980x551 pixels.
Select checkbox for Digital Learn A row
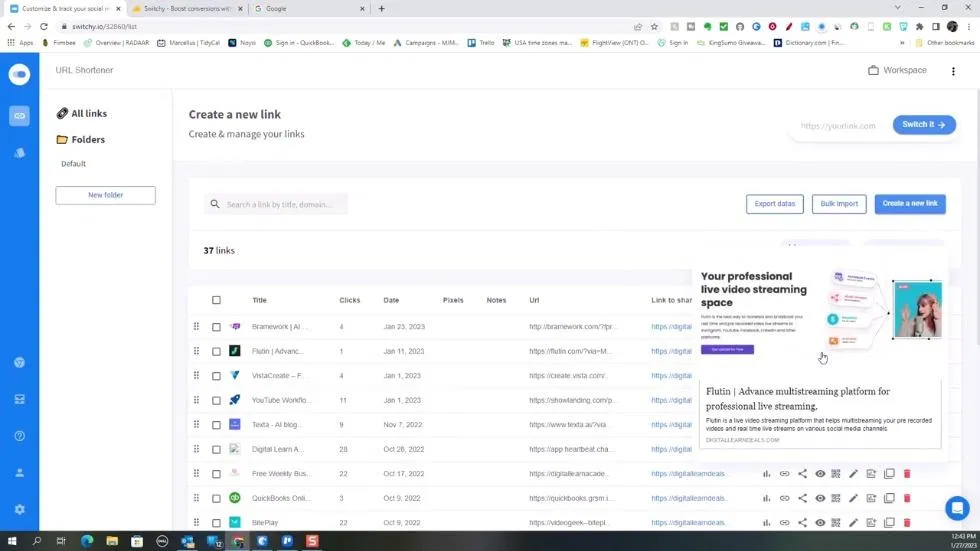pos(216,449)
